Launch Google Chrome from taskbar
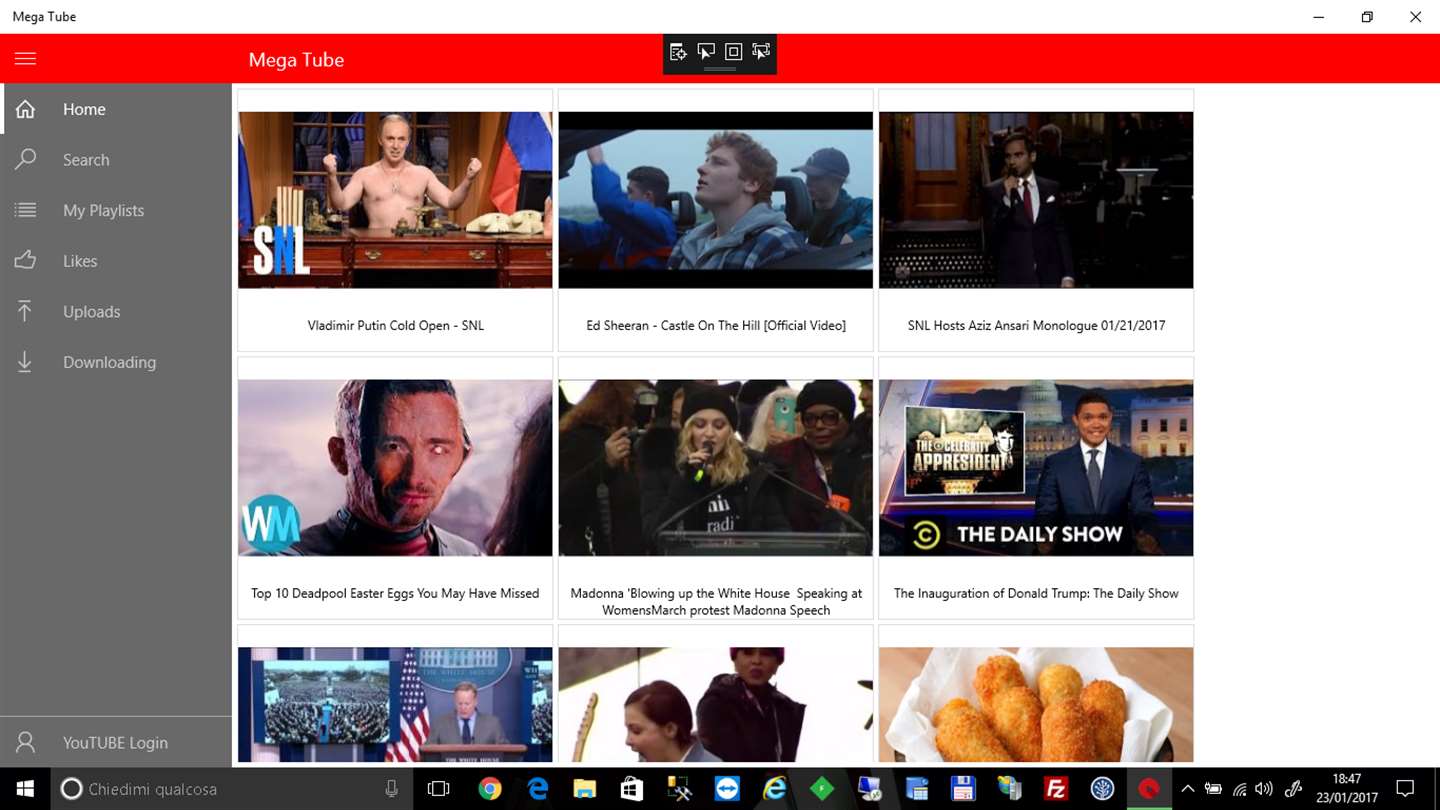This screenshot has width=1440, height=810. click(x=489, y=789)
